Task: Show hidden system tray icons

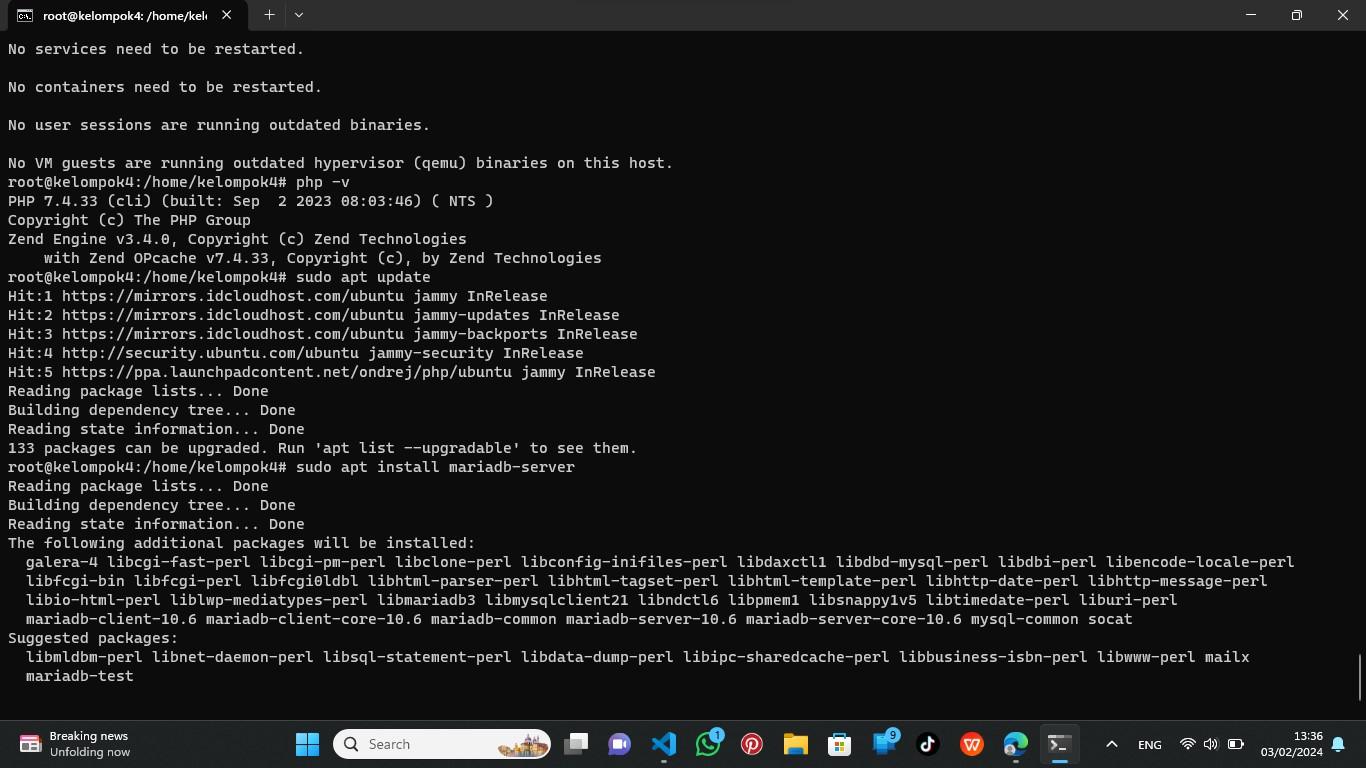Action: coord(1111,744)
